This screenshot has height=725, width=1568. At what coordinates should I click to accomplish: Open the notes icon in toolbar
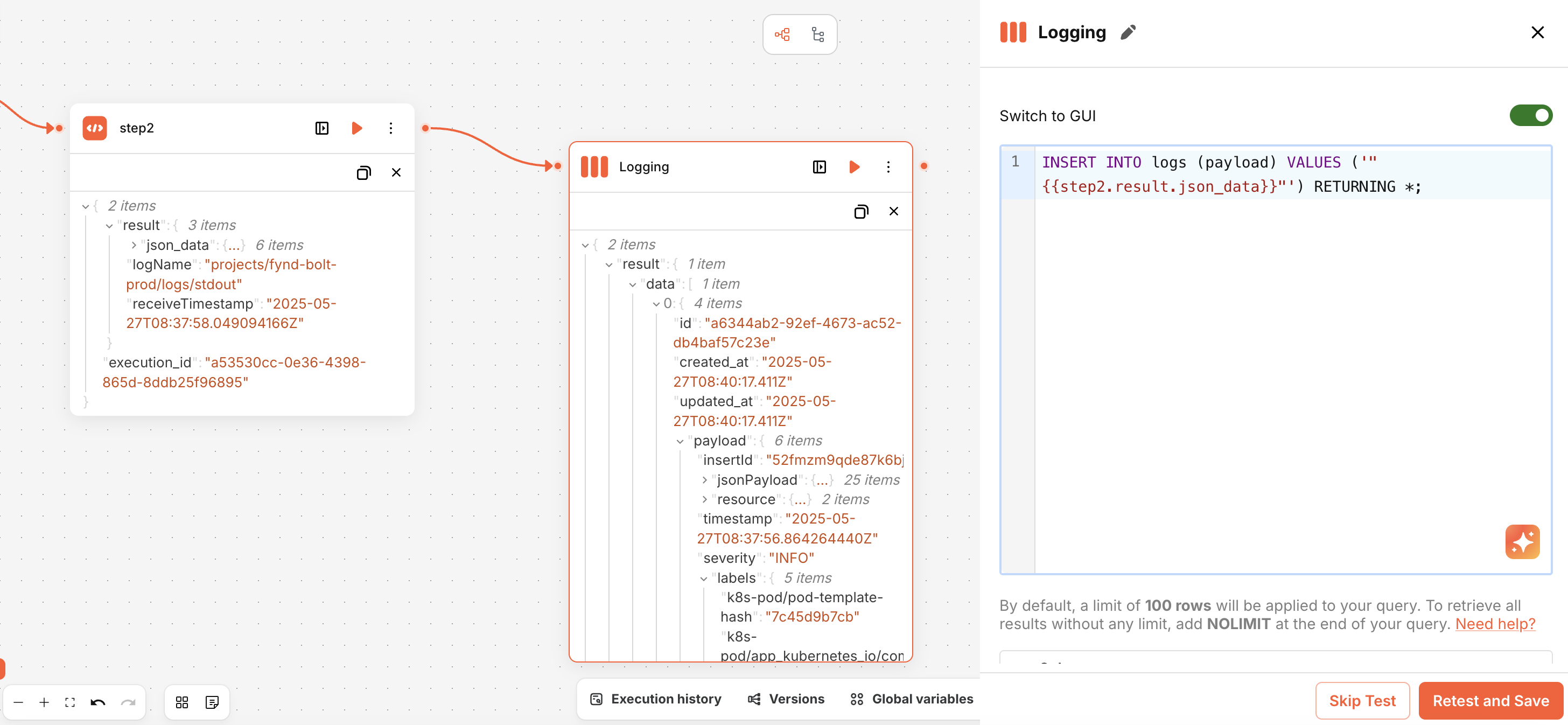pyautogui.click(x=212, y=702)
